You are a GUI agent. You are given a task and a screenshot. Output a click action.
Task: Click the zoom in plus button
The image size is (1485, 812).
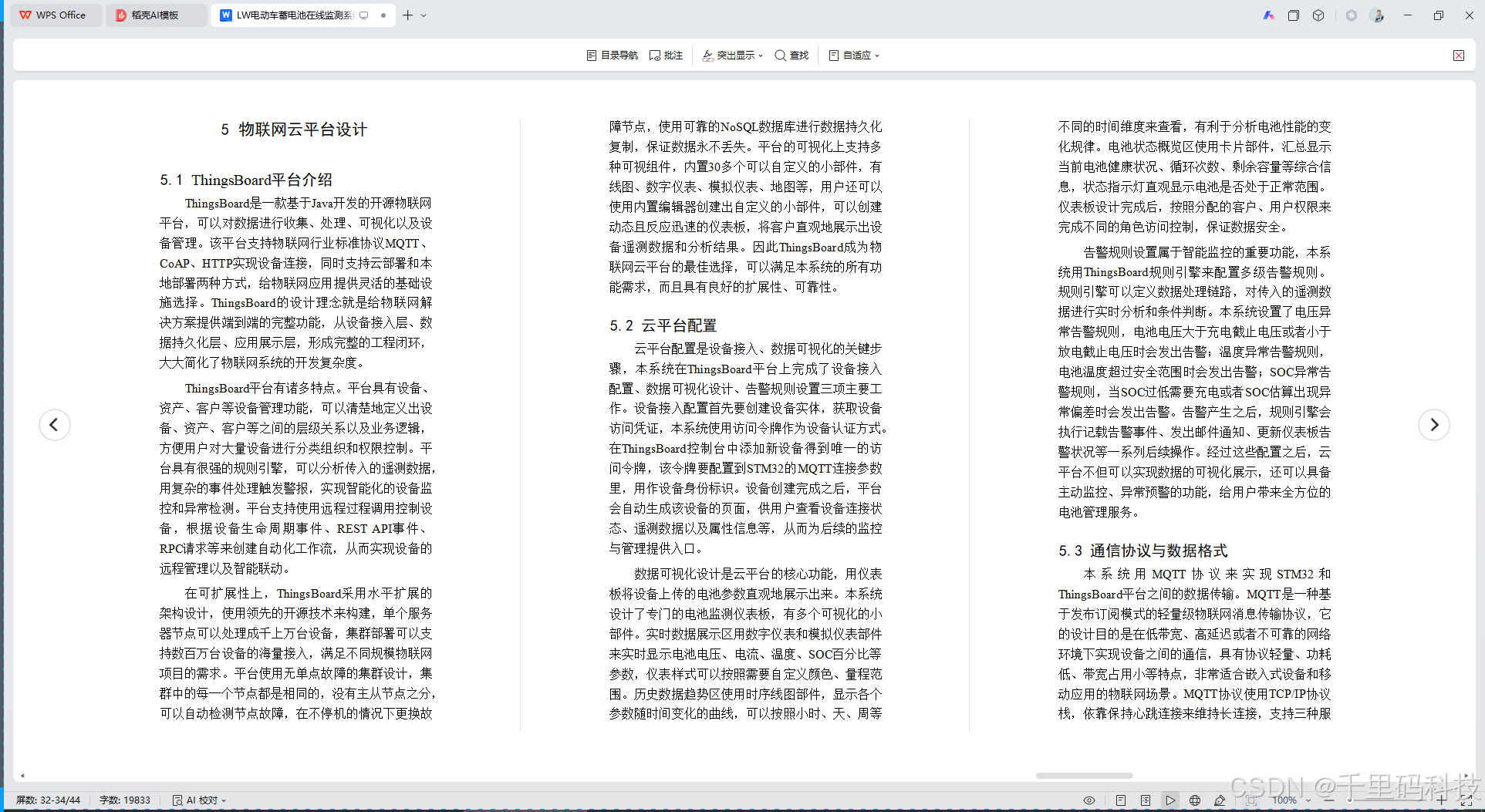(1441, 800)
